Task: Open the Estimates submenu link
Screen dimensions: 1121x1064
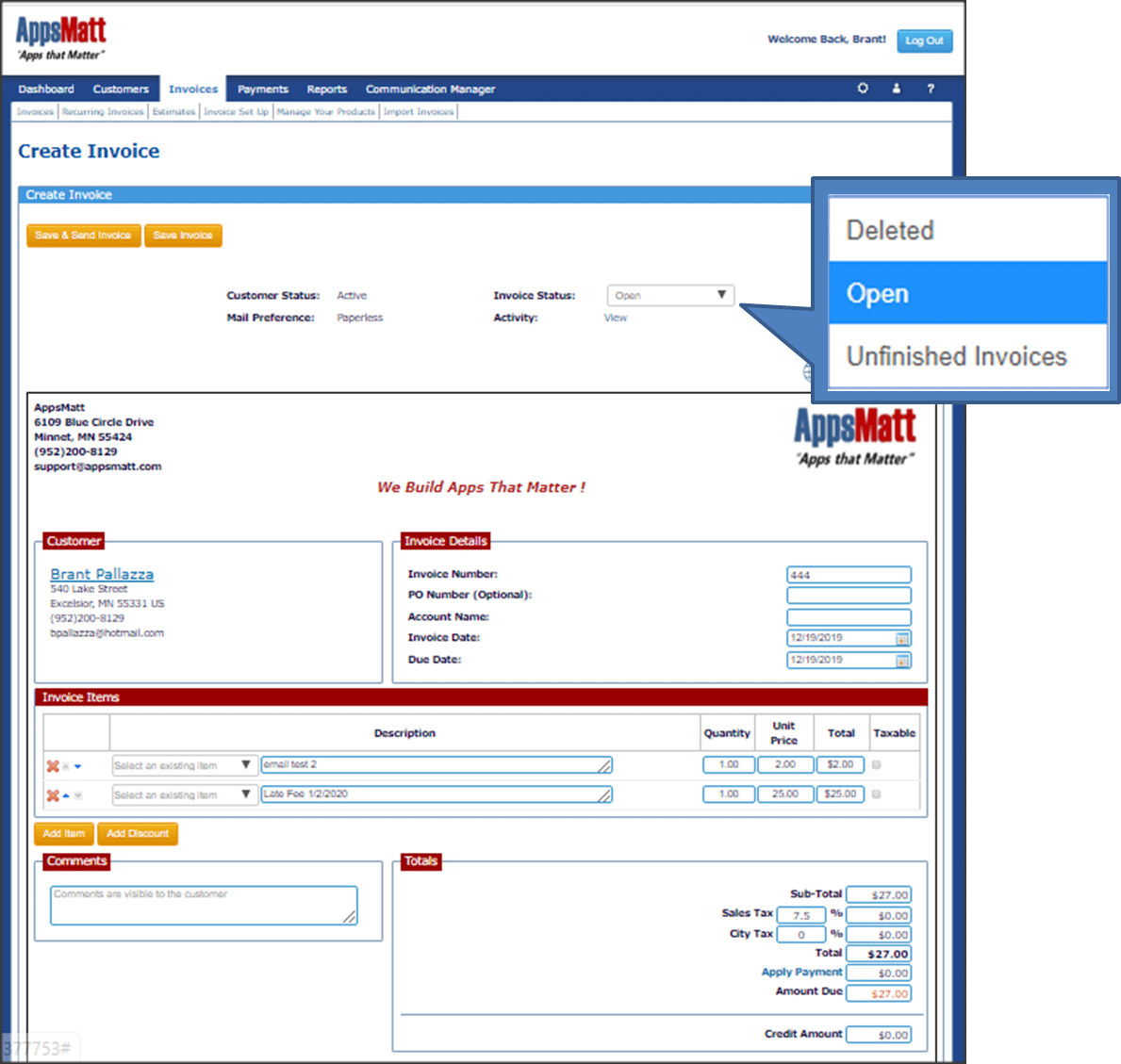Action: 173,111
